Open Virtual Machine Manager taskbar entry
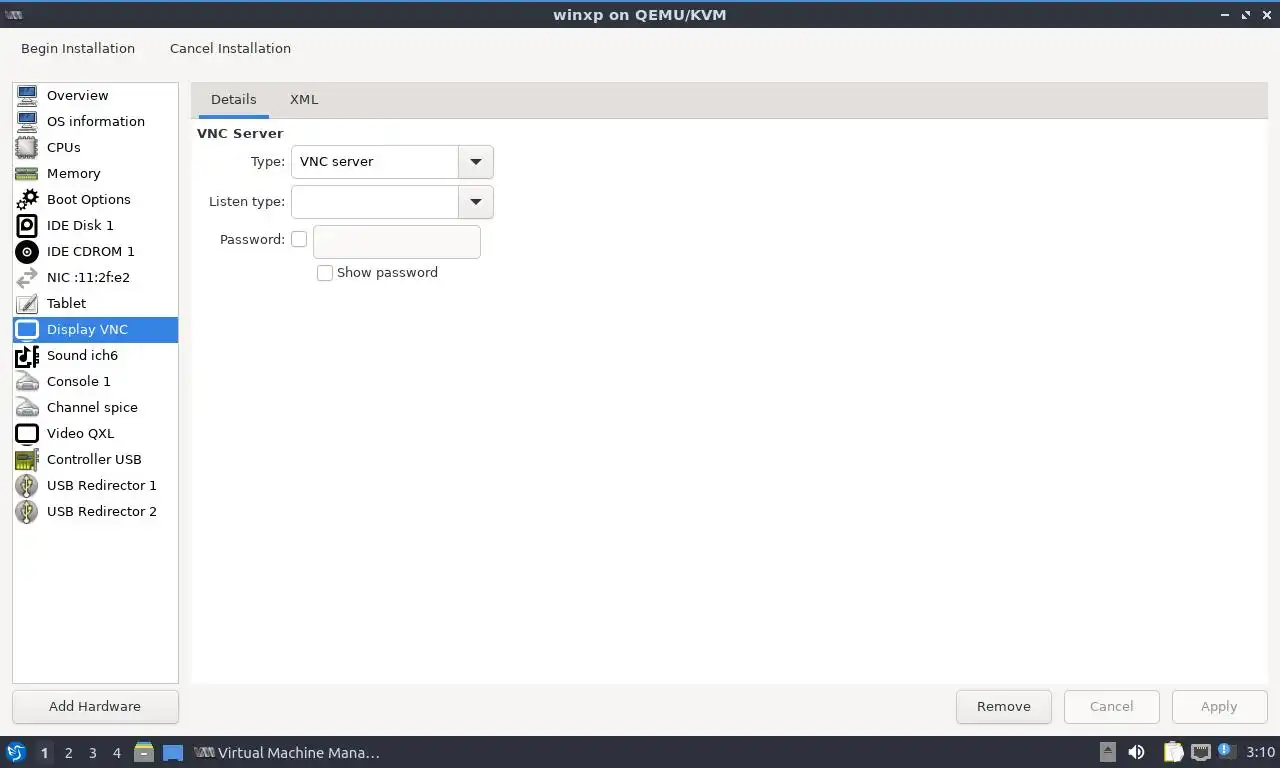This screenshot has height=768, width=1280. point(288,753)
